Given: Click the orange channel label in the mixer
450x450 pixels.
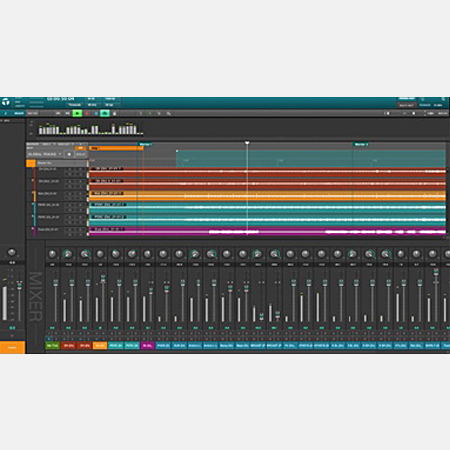Looking at the screenshot, I should coord(100,346).
